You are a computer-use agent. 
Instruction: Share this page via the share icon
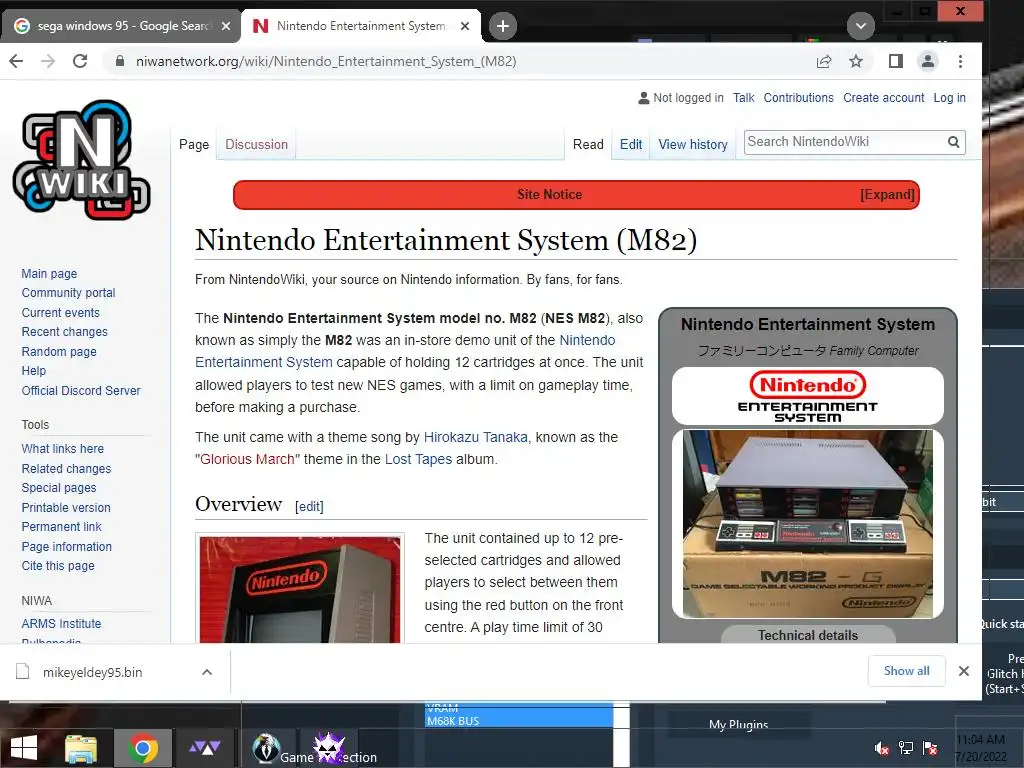click(x=824, y=61)
